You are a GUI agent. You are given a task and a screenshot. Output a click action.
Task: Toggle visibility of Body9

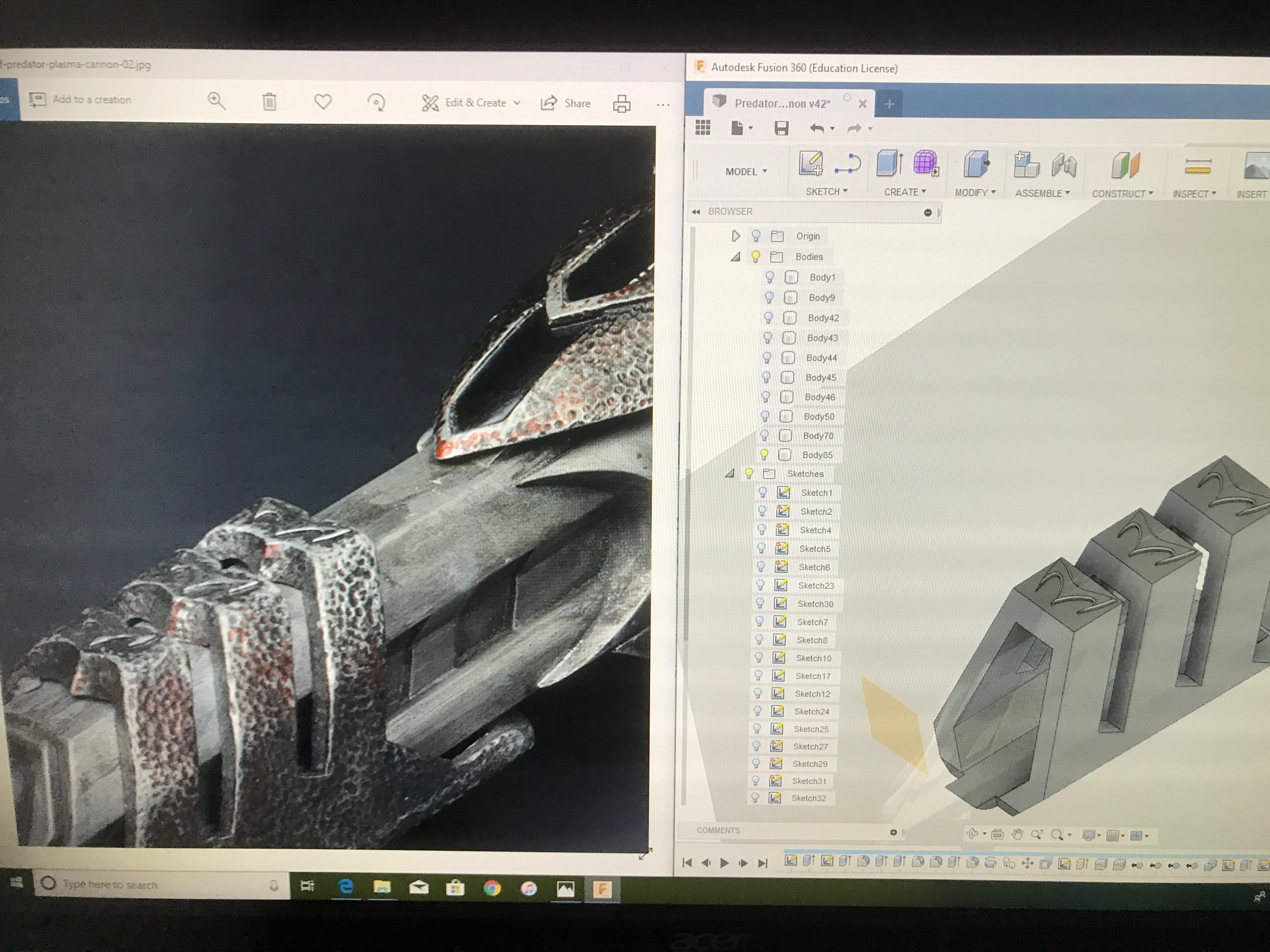(769, 297)
